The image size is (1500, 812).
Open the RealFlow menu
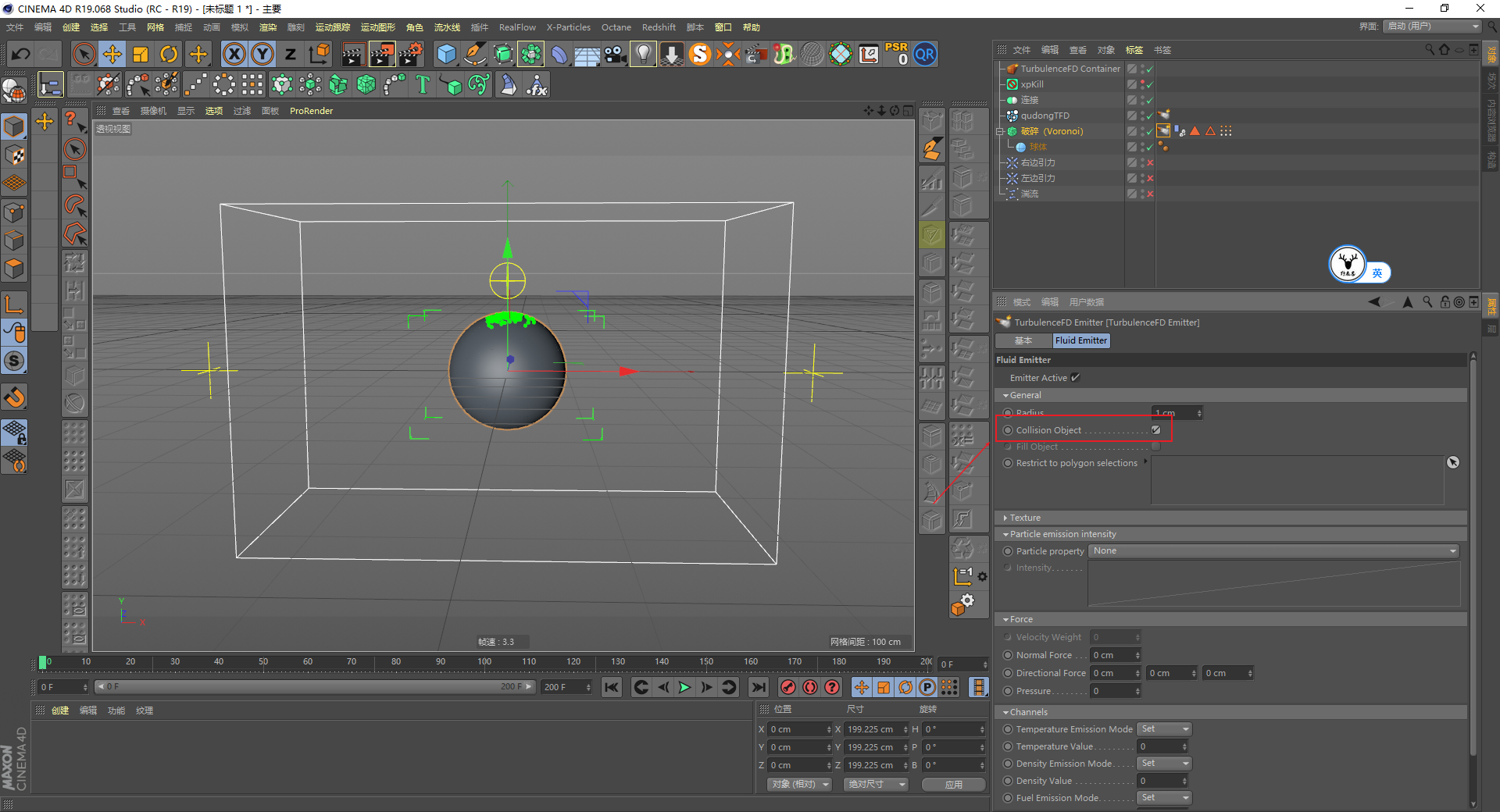tap(517, 27)
